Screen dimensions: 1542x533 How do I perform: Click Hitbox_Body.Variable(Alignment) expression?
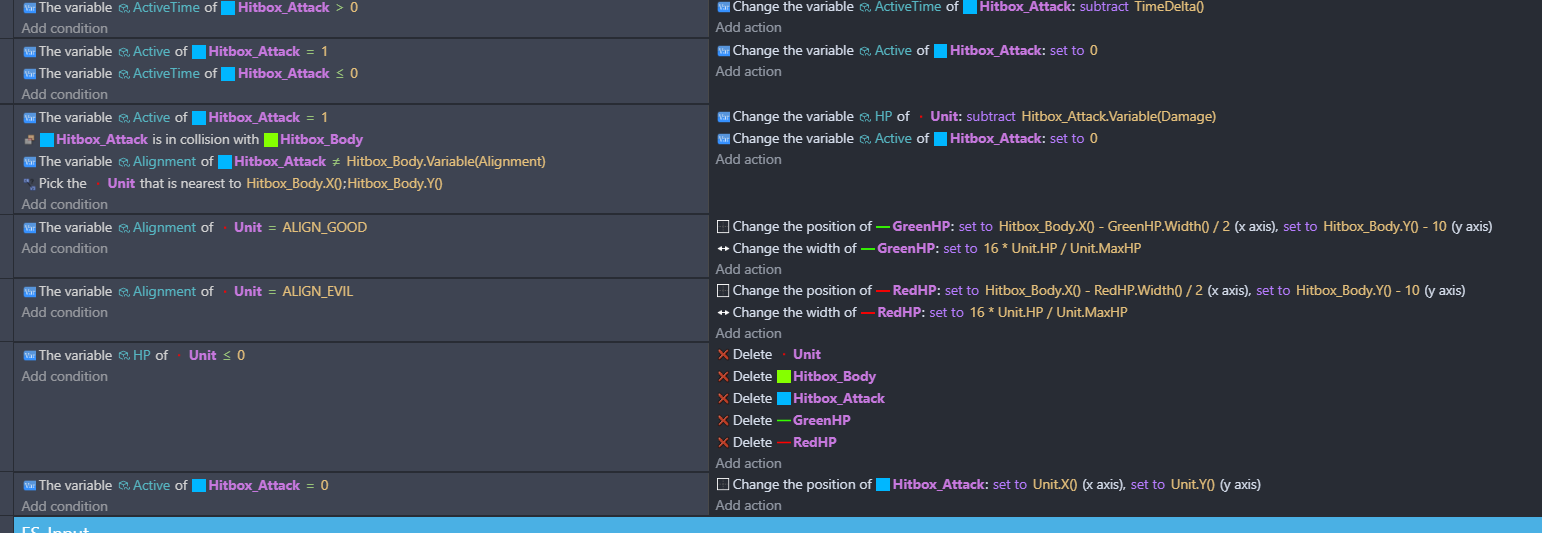446,161
